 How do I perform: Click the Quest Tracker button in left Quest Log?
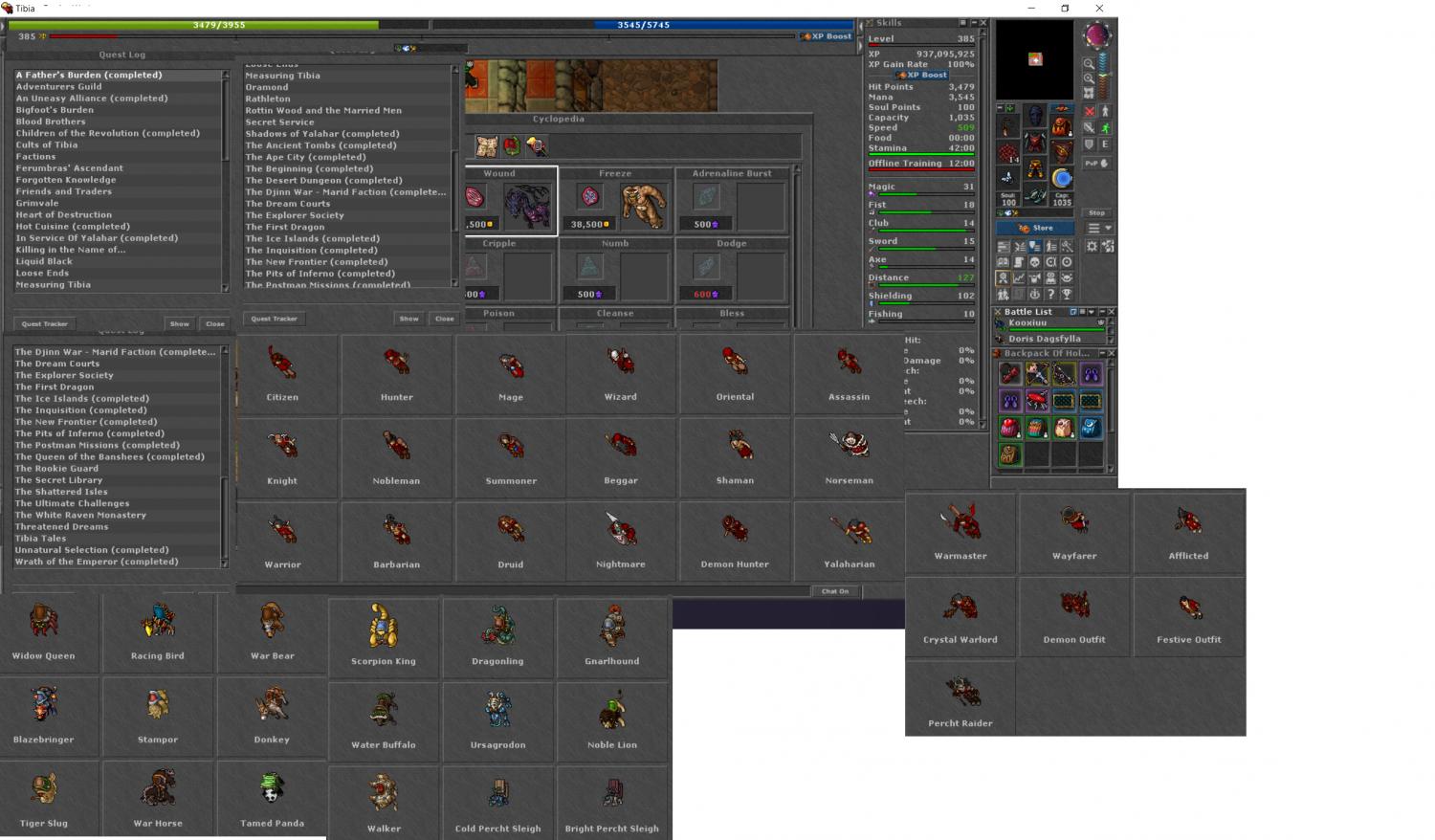[x=44, y=323]
